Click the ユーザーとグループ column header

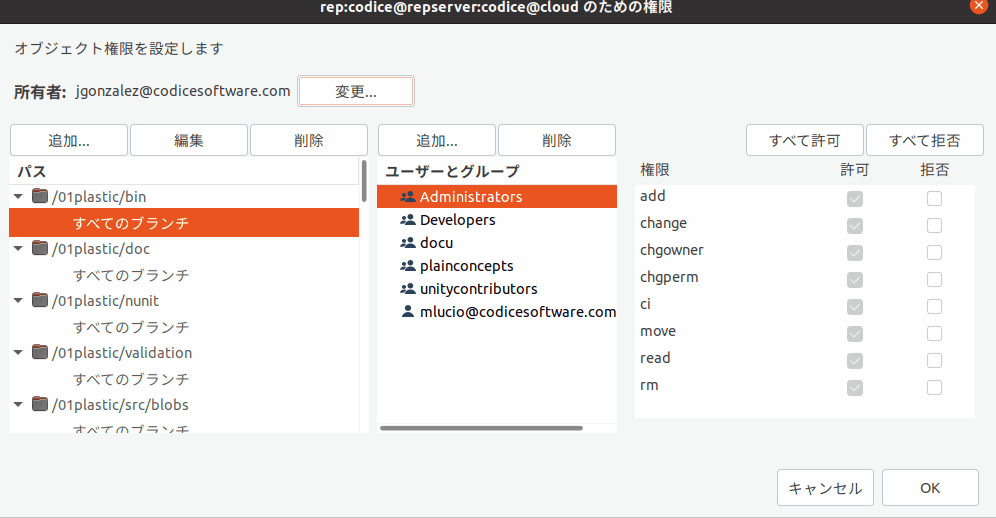497,171
